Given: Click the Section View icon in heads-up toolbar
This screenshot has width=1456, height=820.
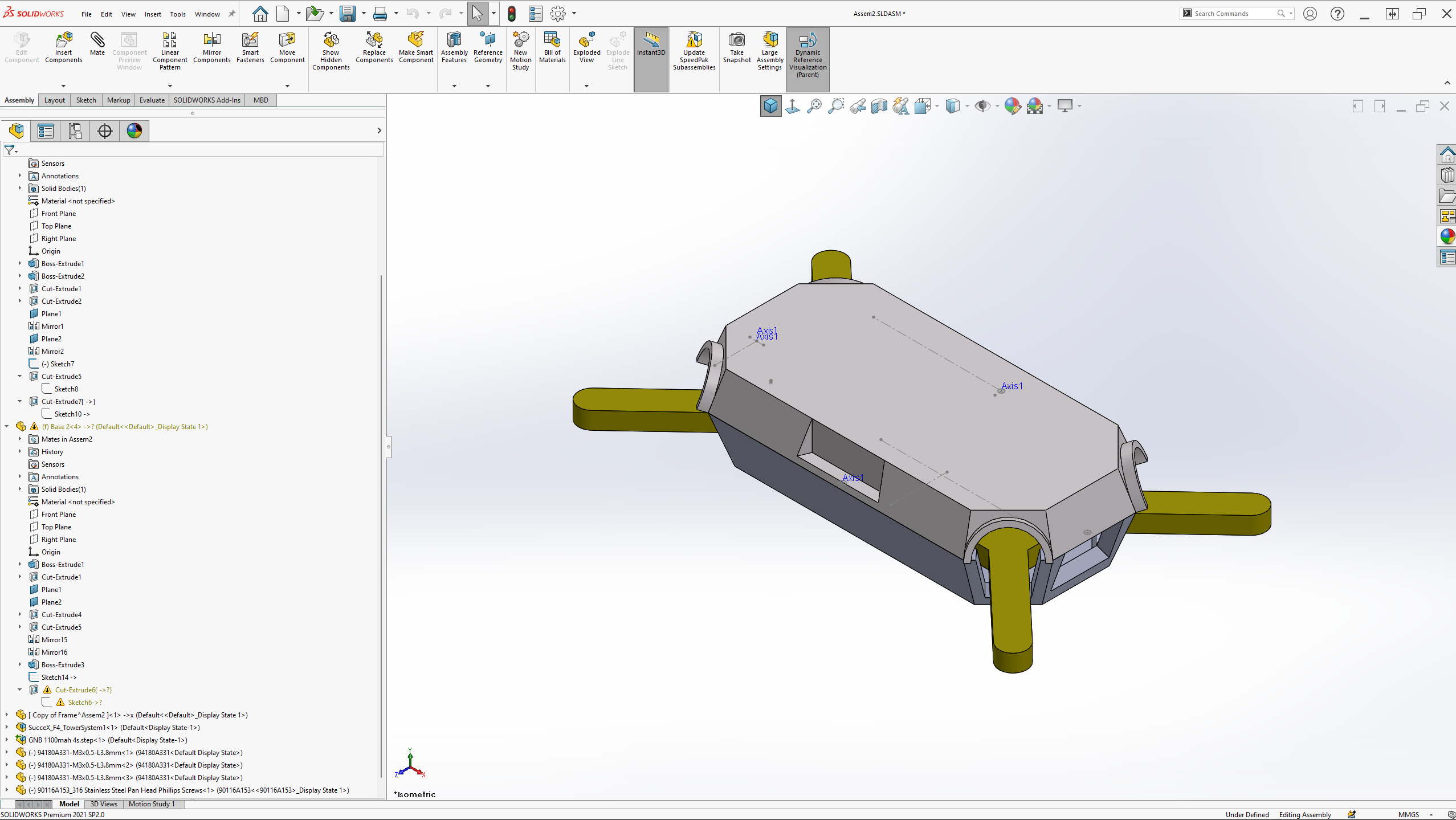Looking at the screenshot, I should pos(879,106).
